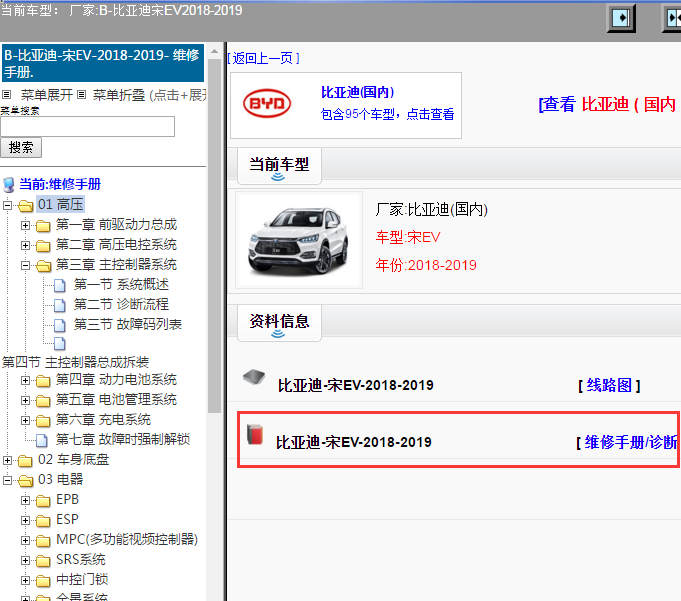This screenshot has width=681, height=601.
Task: Click the SRS系统 folder icon
Action: click(43, 560)
